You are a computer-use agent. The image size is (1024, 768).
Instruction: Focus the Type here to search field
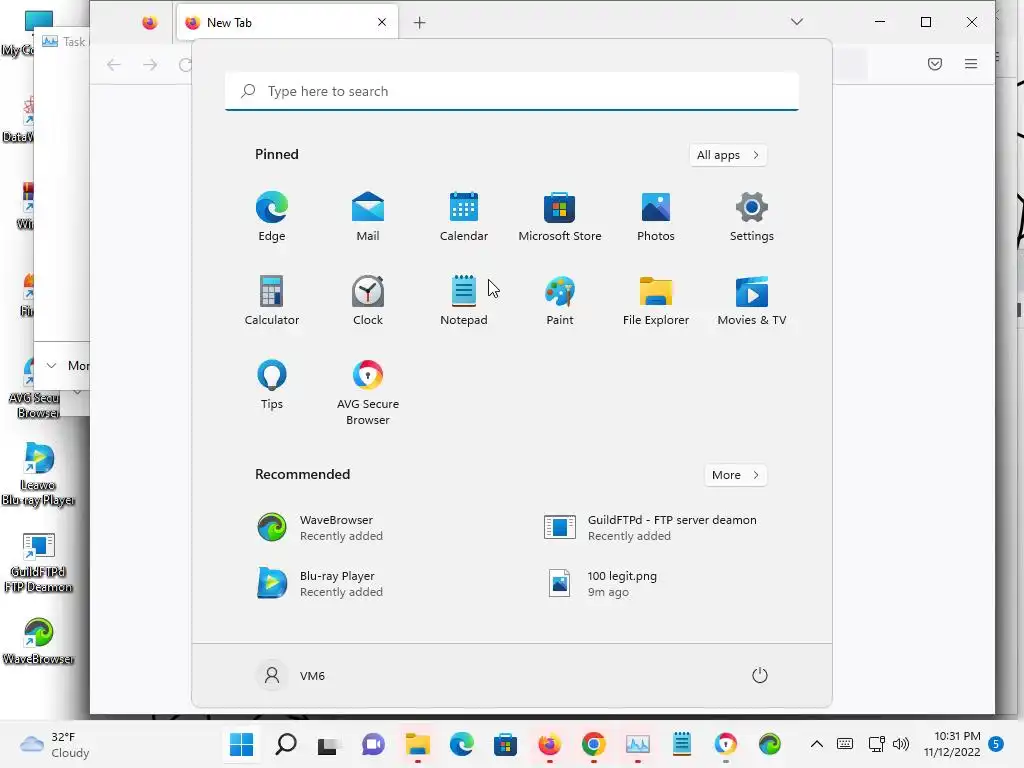[512, 91]
